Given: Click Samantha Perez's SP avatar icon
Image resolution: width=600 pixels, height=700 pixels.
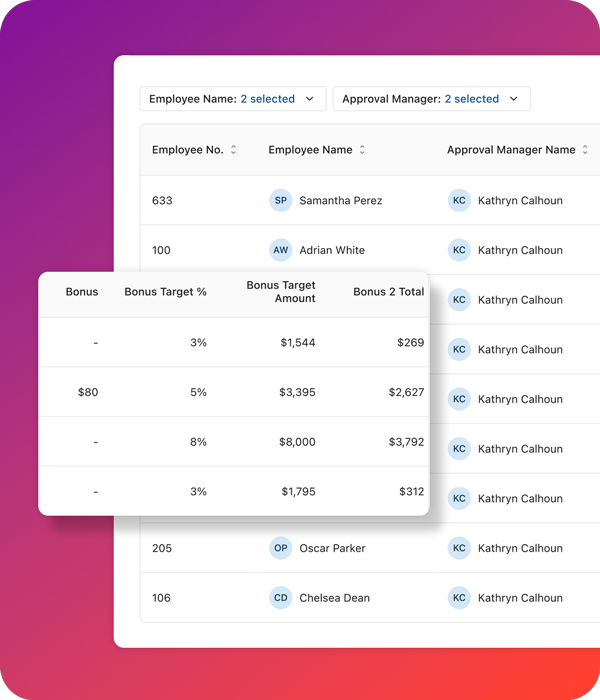Looking at the screenshot, I should (281, 200).
